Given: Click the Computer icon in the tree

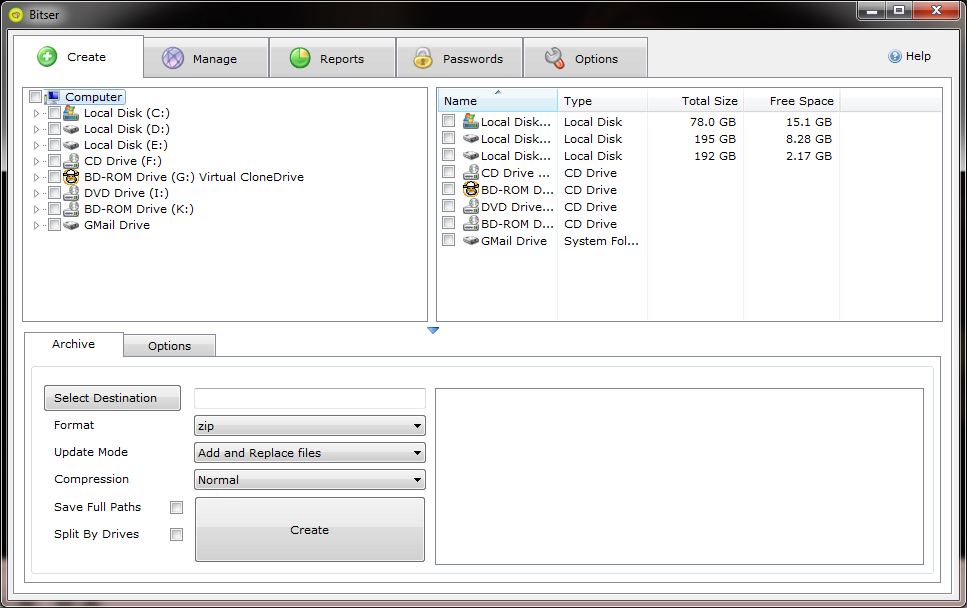Looking at the screenshot, I should pos(52,97).
